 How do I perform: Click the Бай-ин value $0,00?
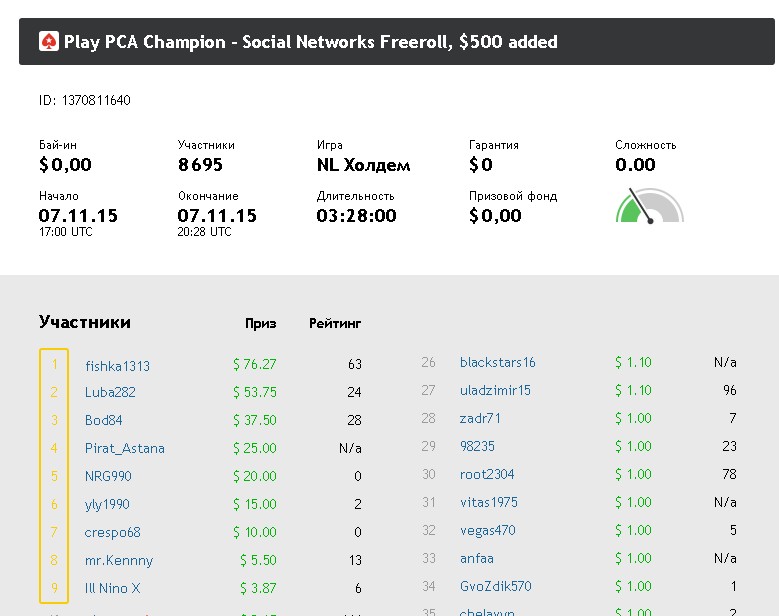65,165
